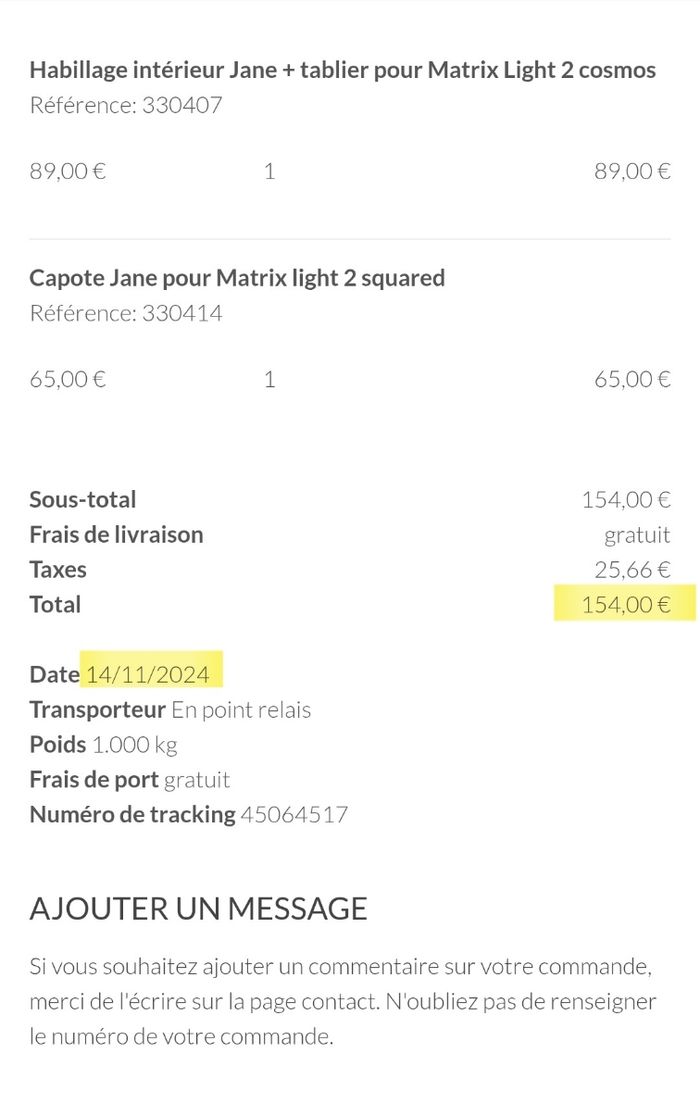Click the highlighted date 14/11/2024
This screenshot has height=1093, width=700.
pyautogui.click(x=148, y=675)
